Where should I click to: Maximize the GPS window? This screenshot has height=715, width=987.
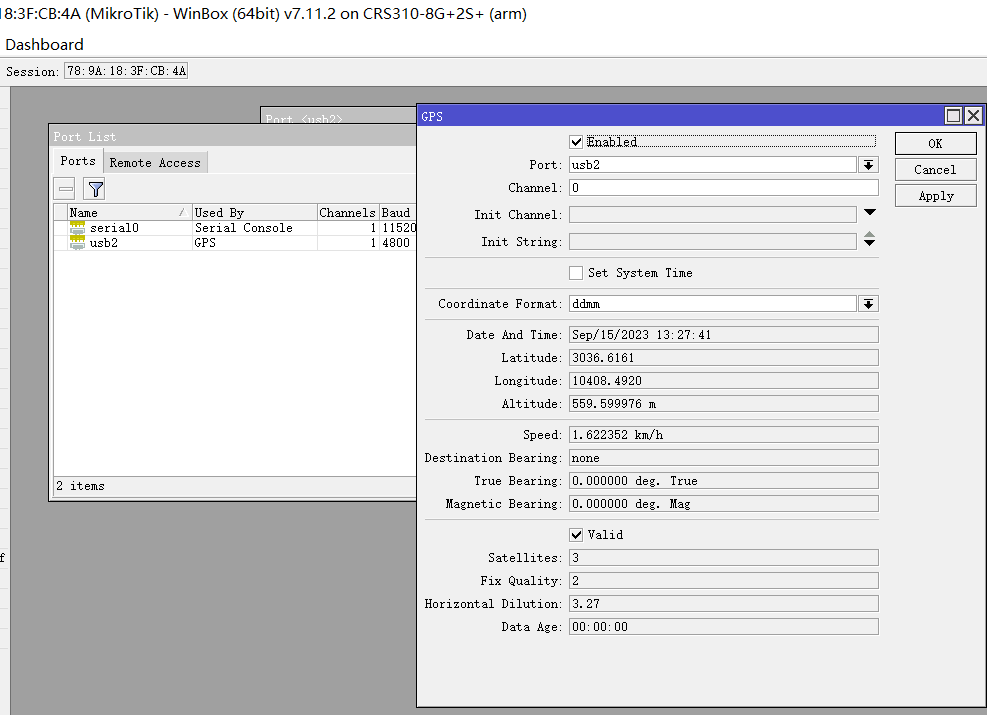tap(953, 116)
